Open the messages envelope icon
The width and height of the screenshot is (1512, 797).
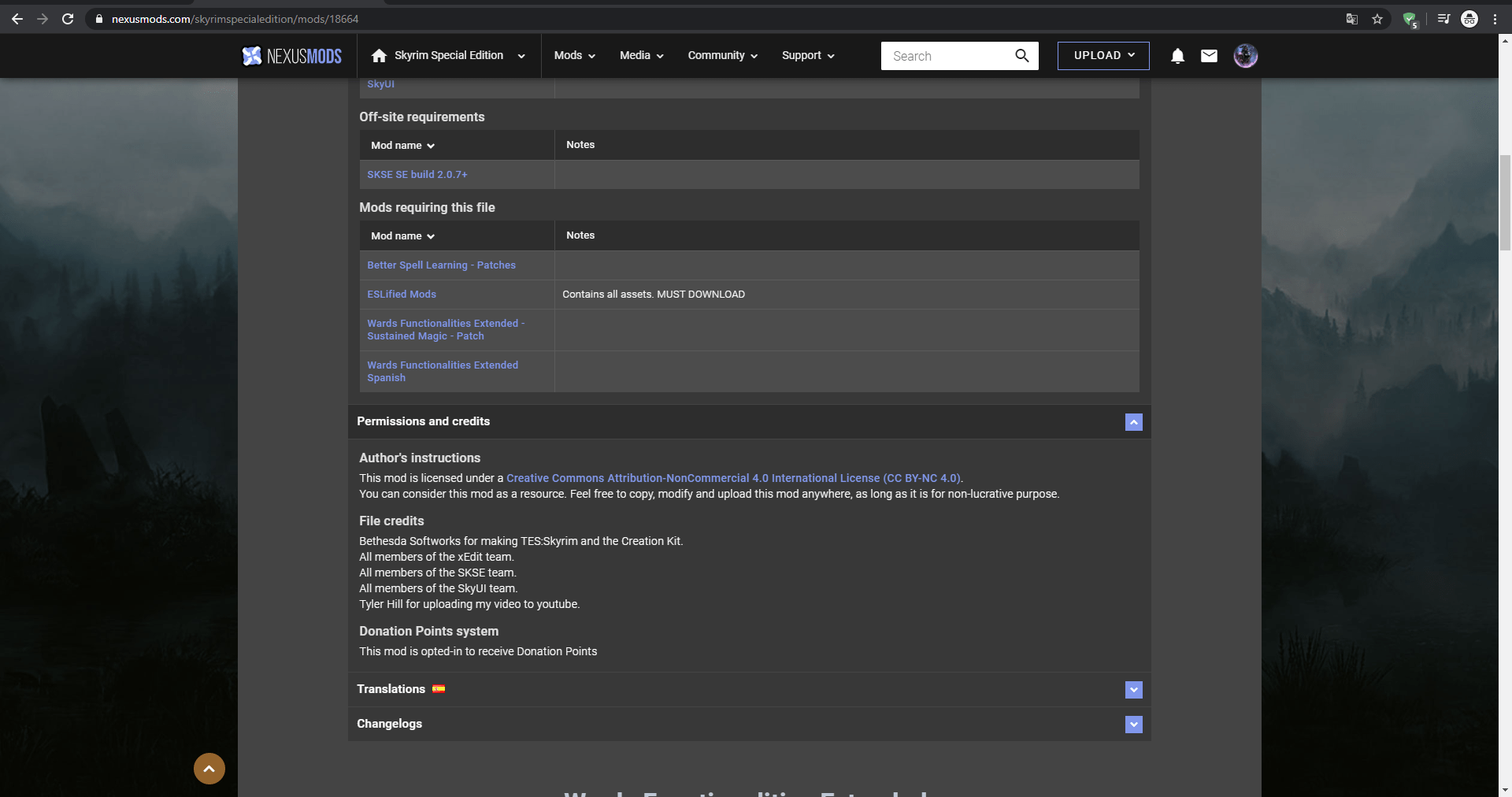point(1209,56)
